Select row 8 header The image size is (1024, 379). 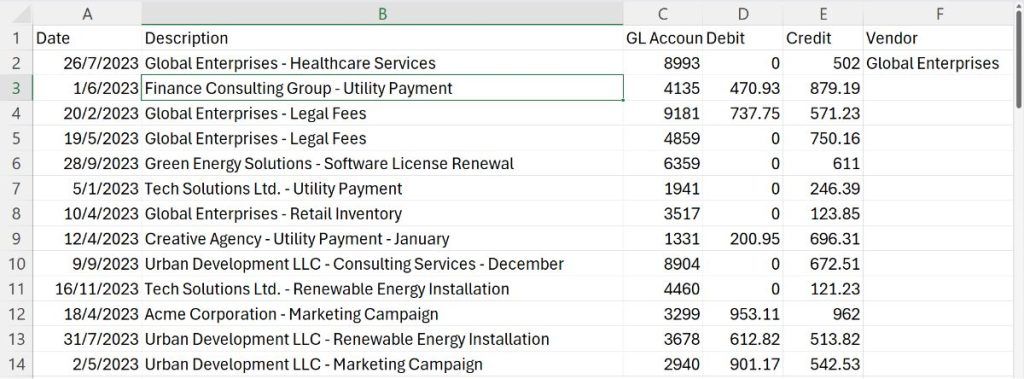pyautogui.click(x=16, y=214)
